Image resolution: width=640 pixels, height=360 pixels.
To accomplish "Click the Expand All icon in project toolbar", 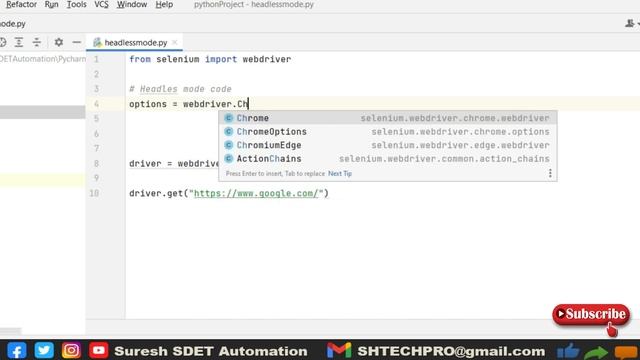I will tap(19, 42).
